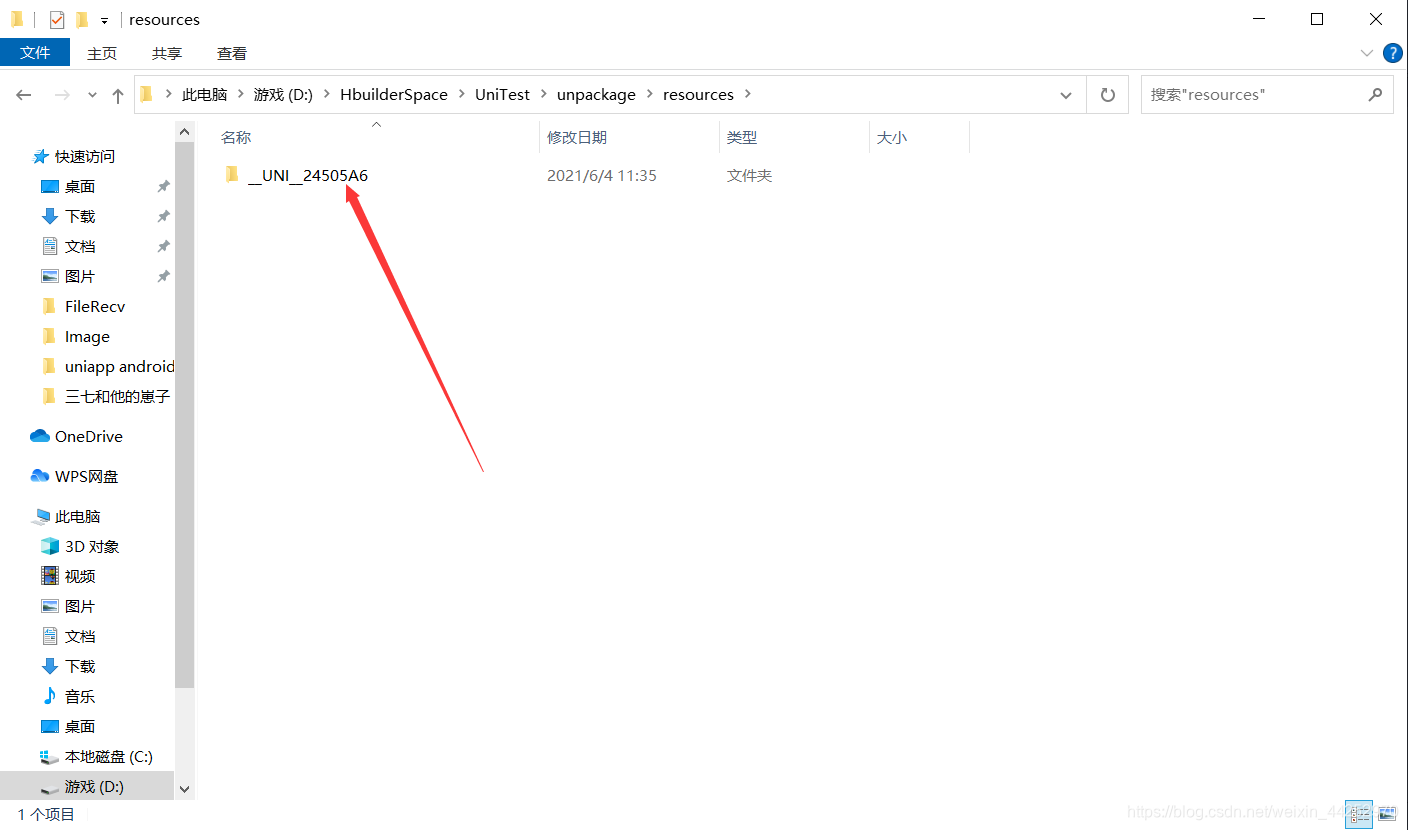The width and height of the screenshot is (1408, 830).
Task: Click 此电脑 in the address bar
Action: [204, 94]
